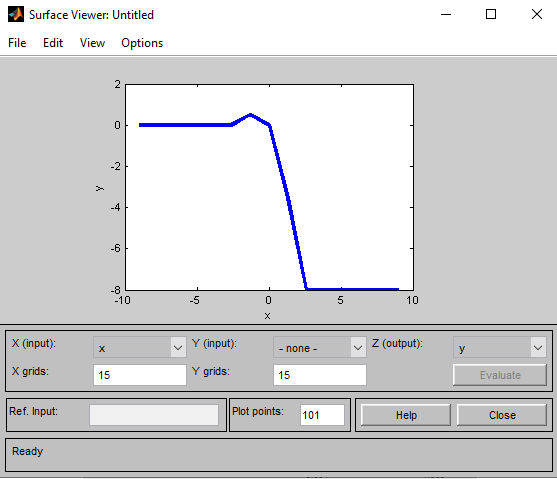Click the Ready status text

(x=27, y=451)
